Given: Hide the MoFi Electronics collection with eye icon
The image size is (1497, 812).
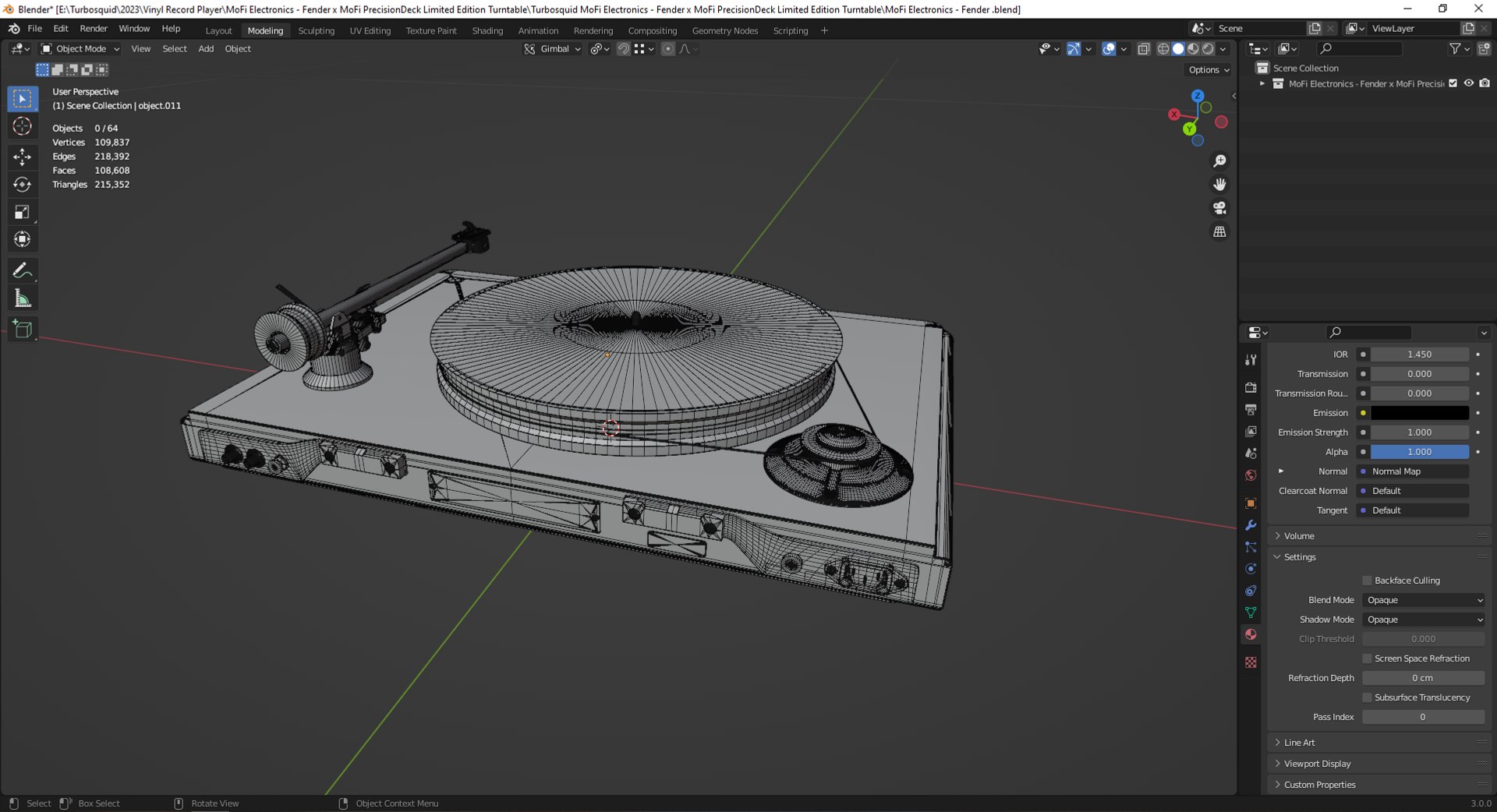Looking at the screenshot, I should [x=1469, y=83].
